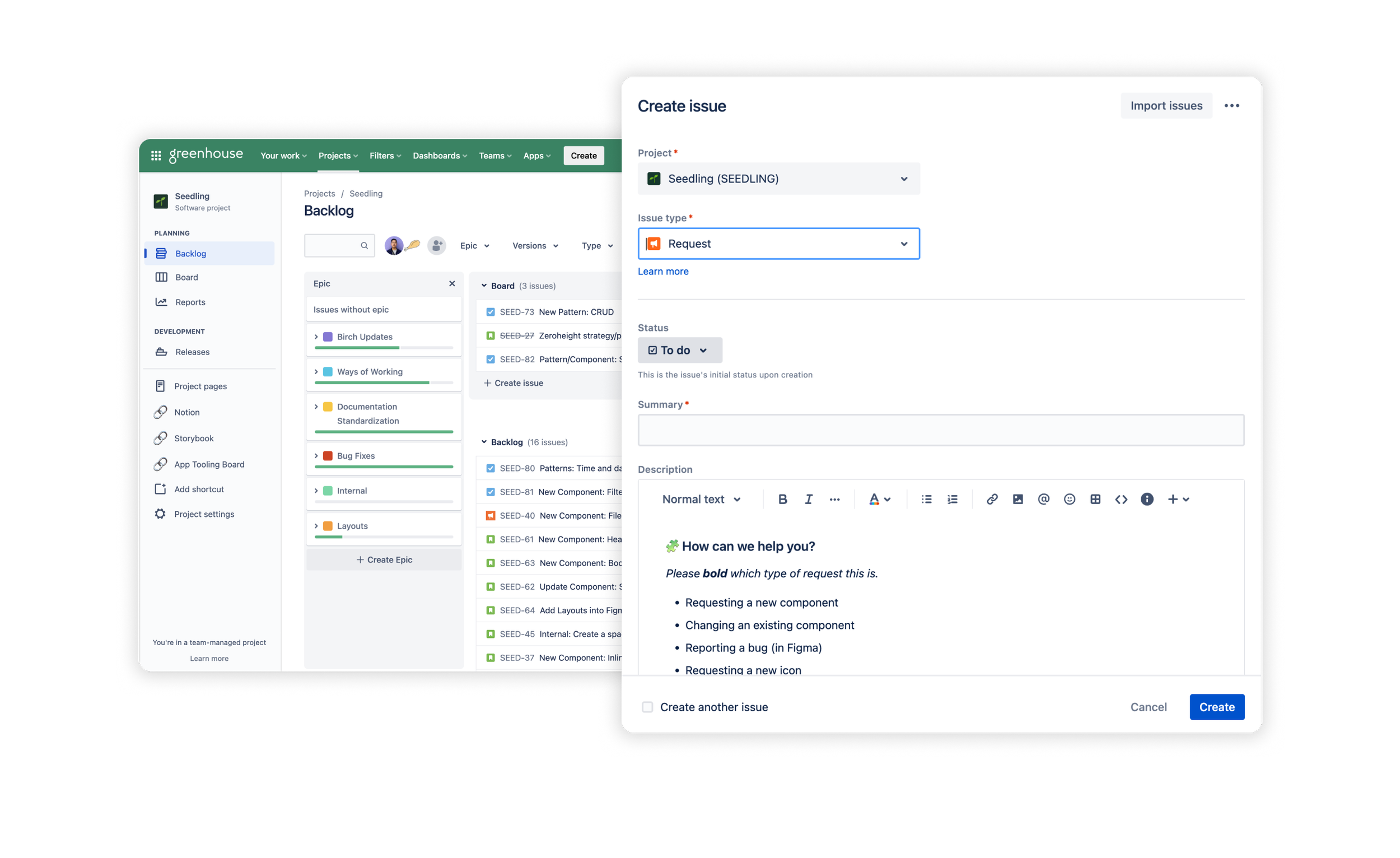Open the To do status dropdown
Viewport: 1400px width, 858px height.
(x=679, y=350)
